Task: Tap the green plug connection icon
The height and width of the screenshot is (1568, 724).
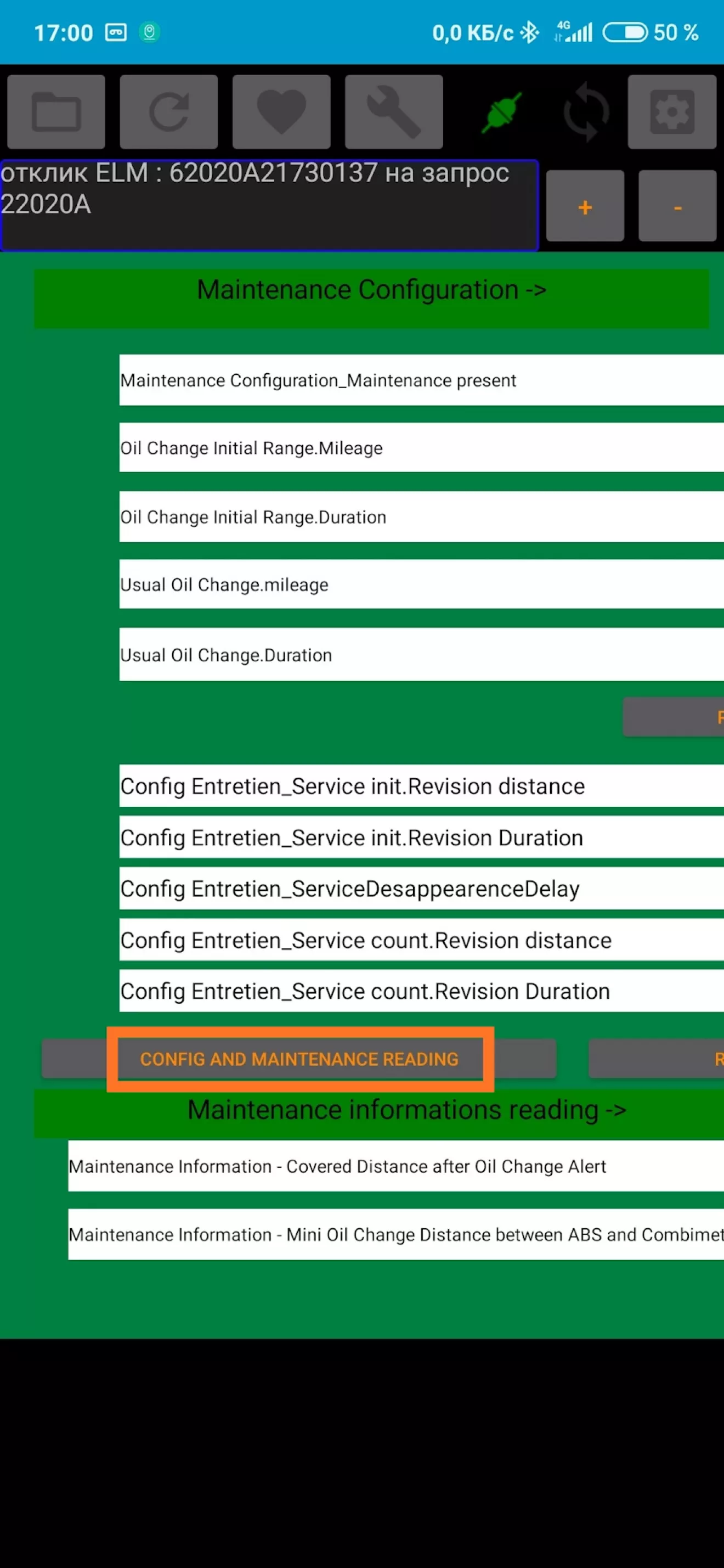Action: (501, 112)
